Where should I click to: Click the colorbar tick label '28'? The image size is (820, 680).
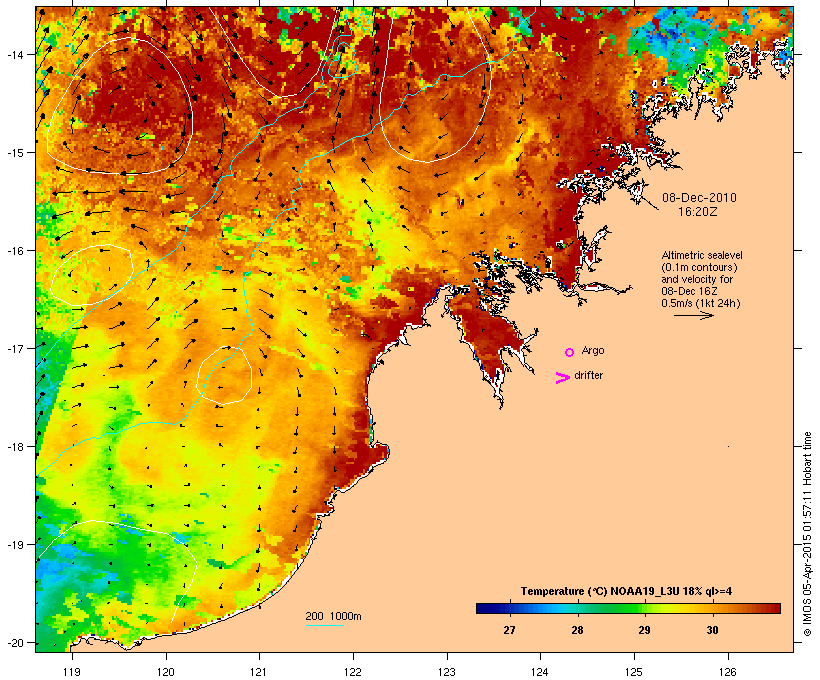click(x=577, y=630)
